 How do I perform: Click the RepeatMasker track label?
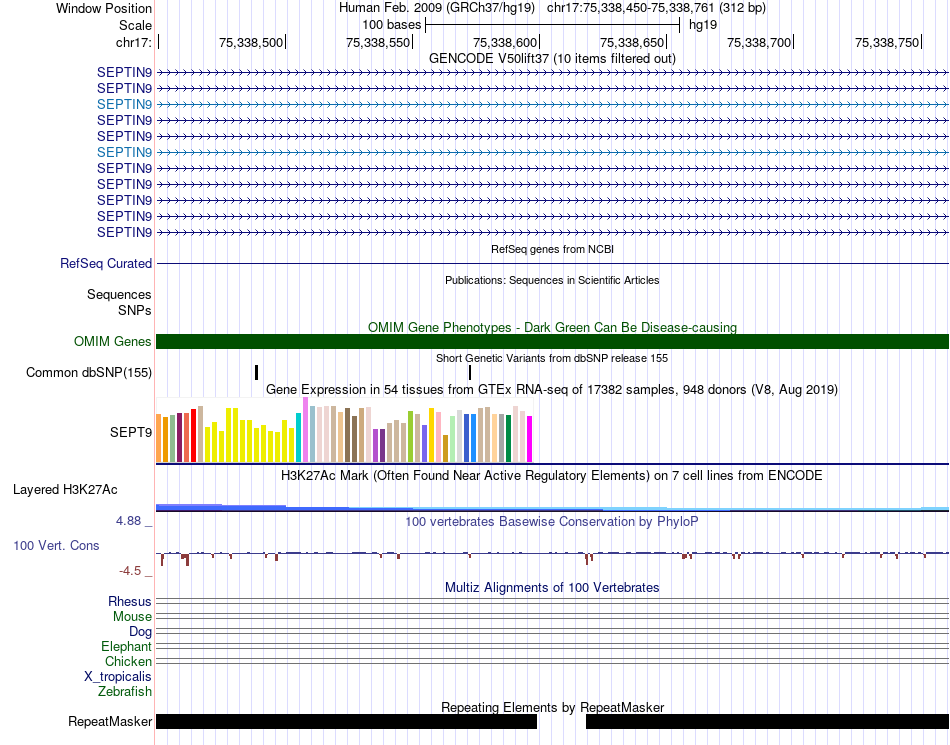tap(110, 721)
